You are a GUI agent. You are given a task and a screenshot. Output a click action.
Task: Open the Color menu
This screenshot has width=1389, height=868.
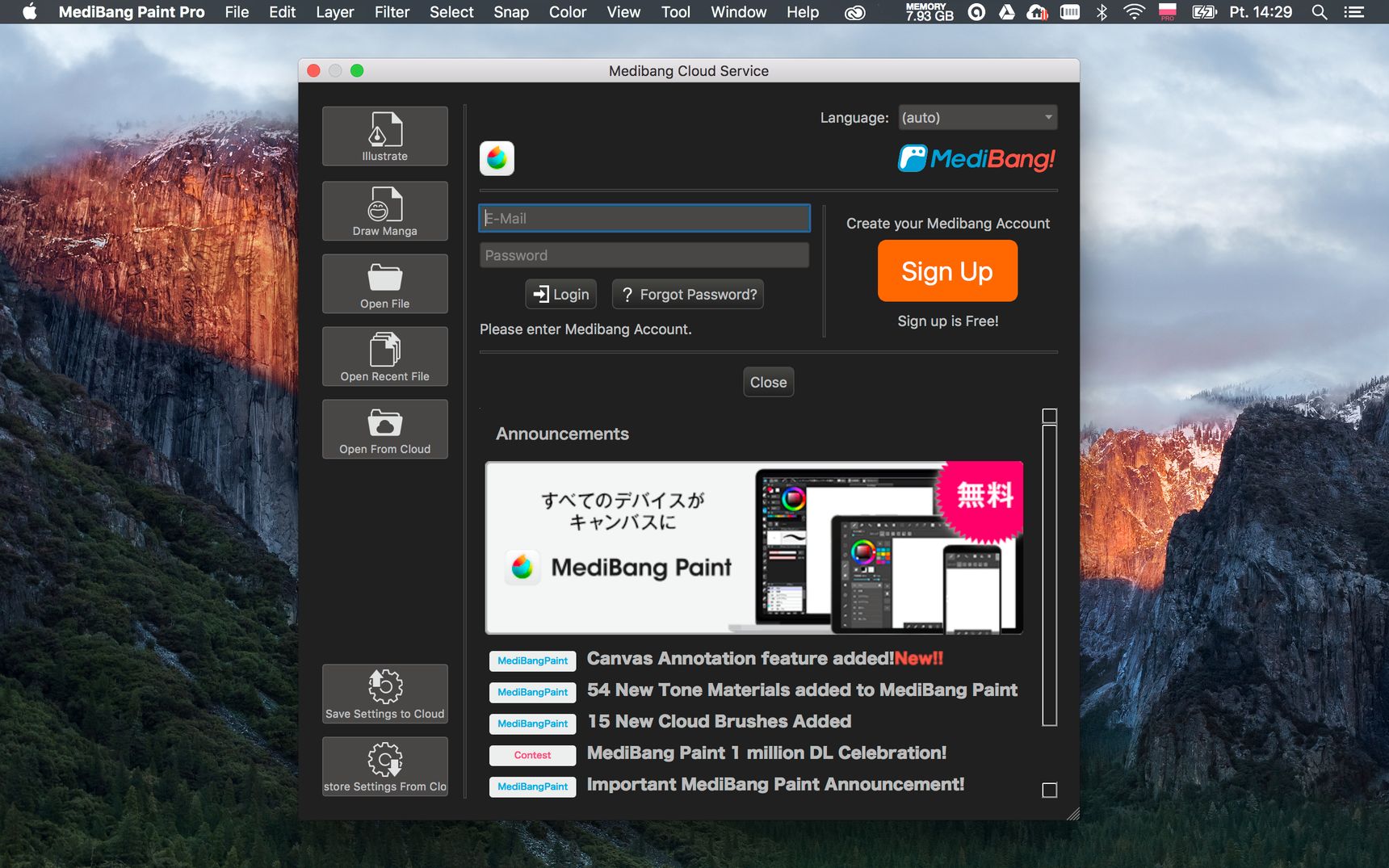[568, 12]
